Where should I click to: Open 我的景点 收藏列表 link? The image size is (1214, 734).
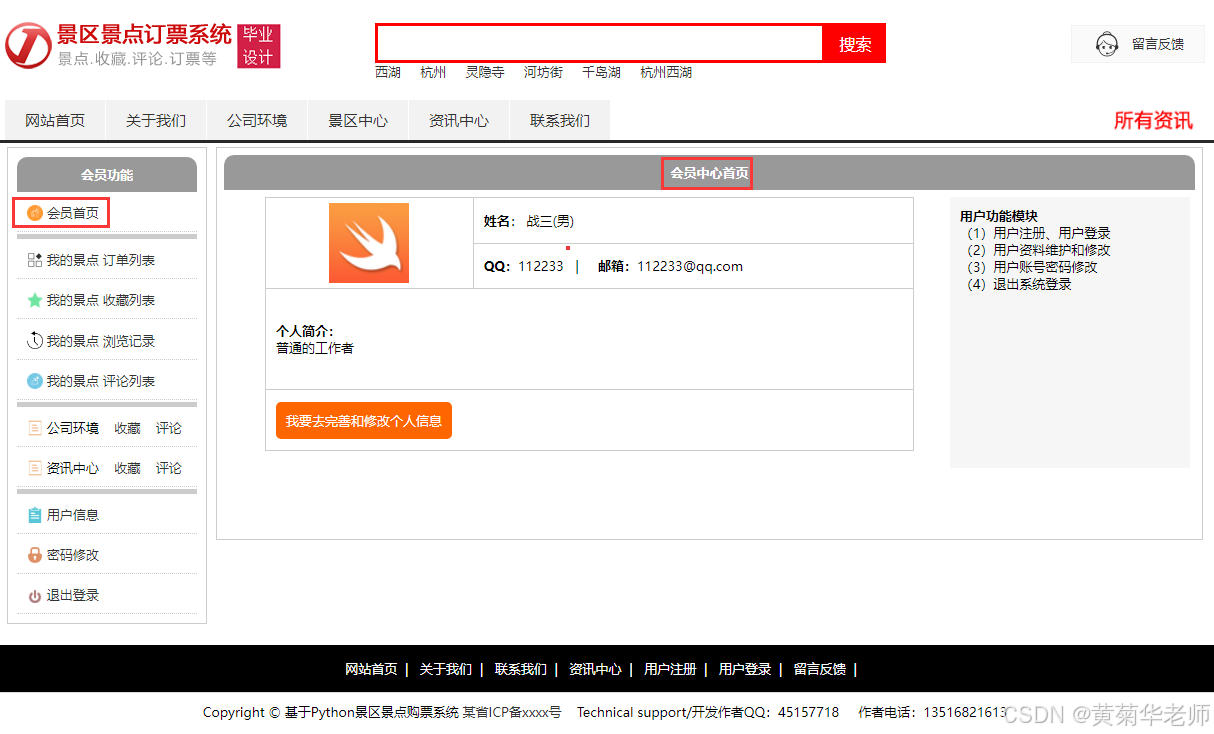(x=101, y=300)
